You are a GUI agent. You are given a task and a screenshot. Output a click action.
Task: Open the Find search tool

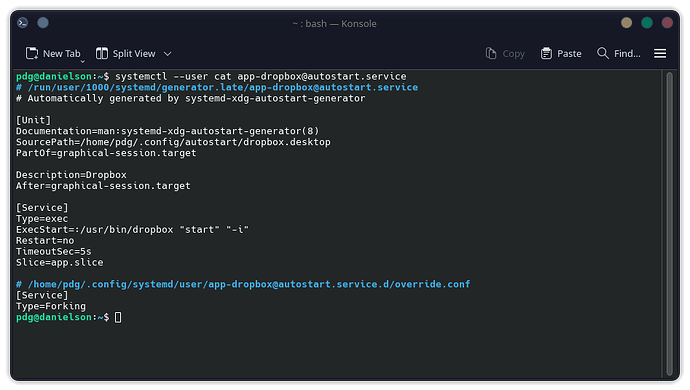coord(618,54)
